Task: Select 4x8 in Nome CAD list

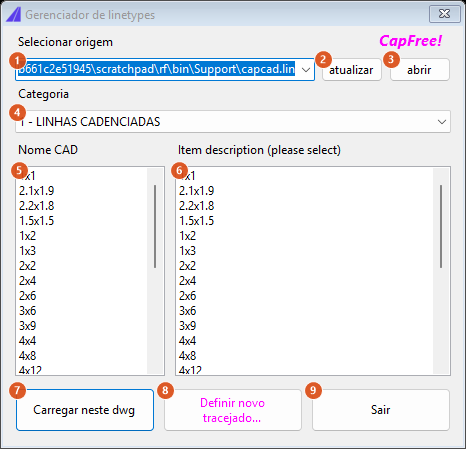Action: (81, 356)
